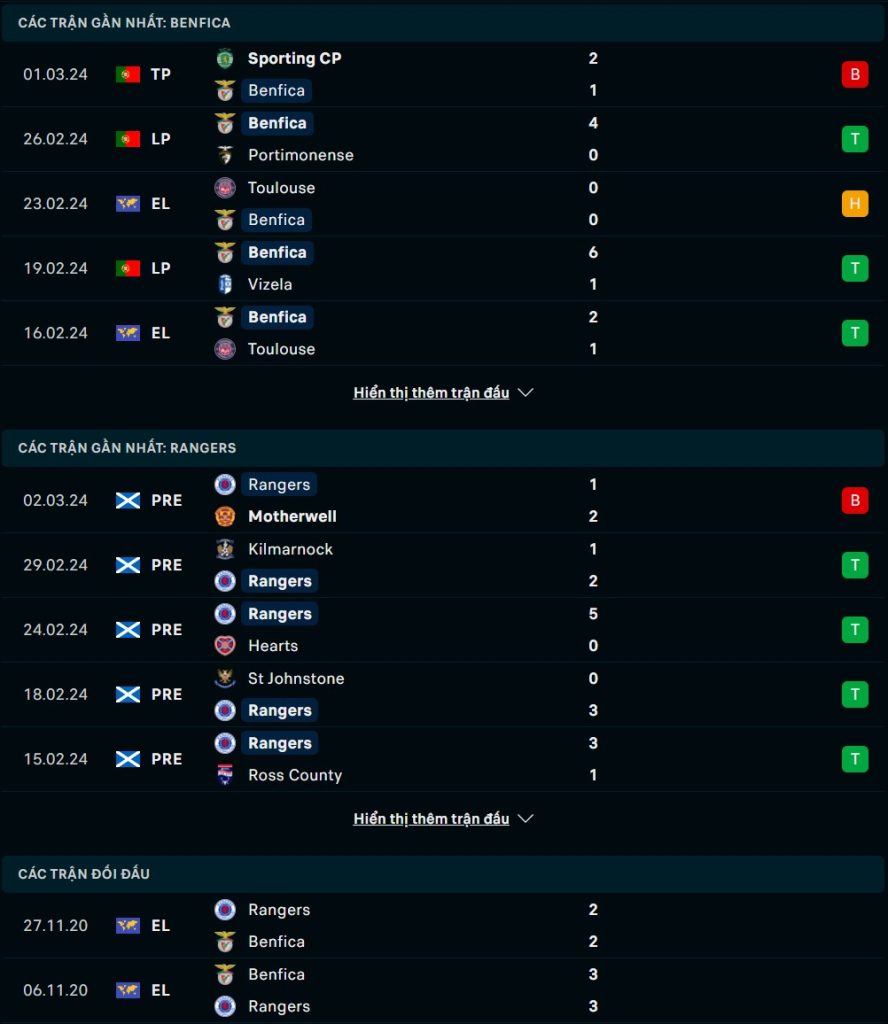
Task: Click the Kilmarnock club logo
Action: (x=225, y=549)
